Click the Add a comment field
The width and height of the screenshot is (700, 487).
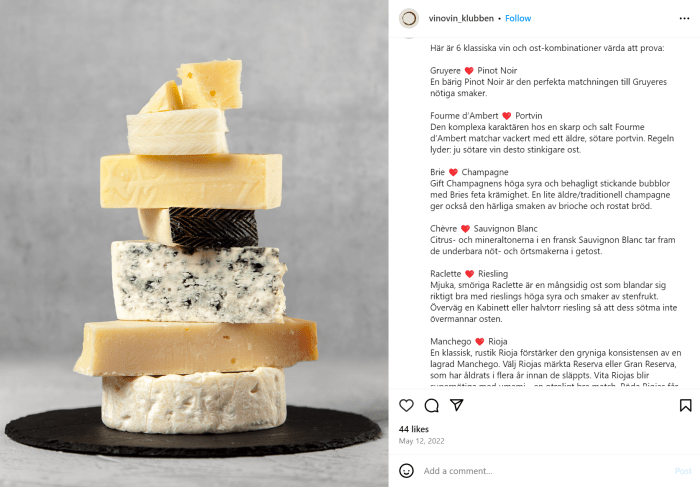(x=545, y=471)
